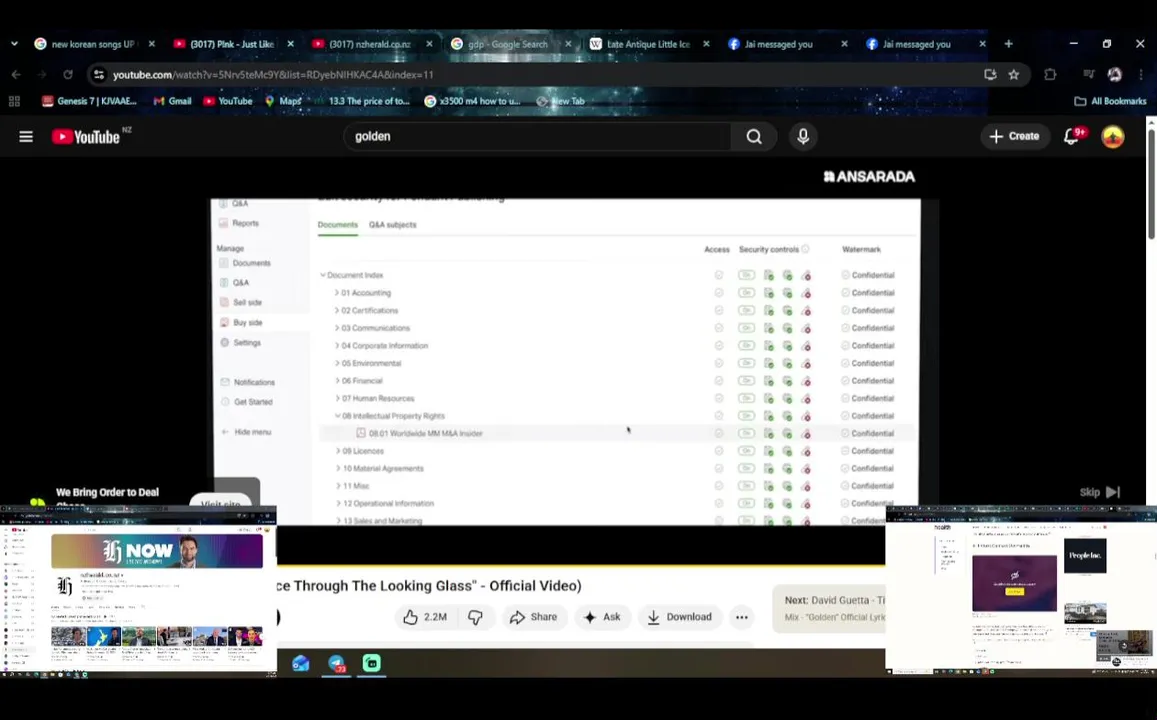Image resolution: width=1157 pixels, height=720 pixels.
Task: Switch to the new korean songs tab
Action: click(92, 44)
